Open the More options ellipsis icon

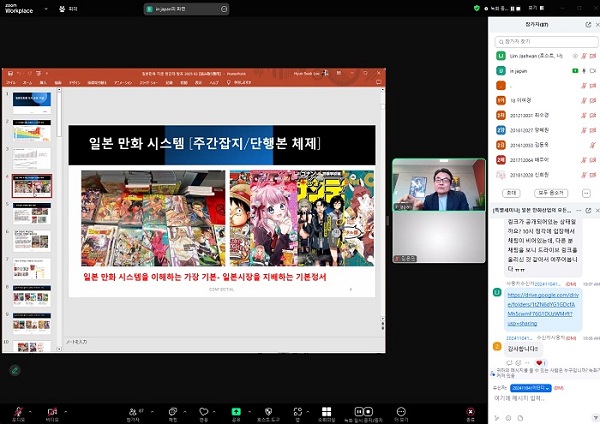point(401,412)
